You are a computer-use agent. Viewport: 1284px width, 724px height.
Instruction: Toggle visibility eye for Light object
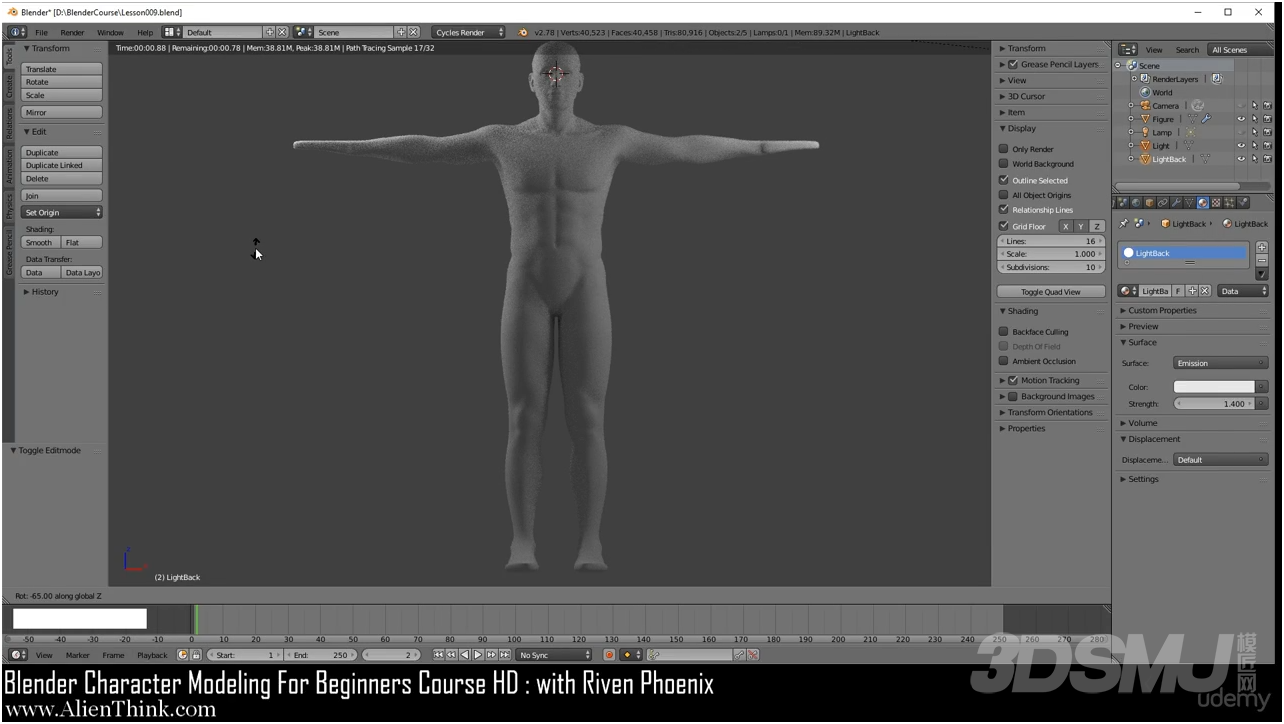coord(1241,146)
